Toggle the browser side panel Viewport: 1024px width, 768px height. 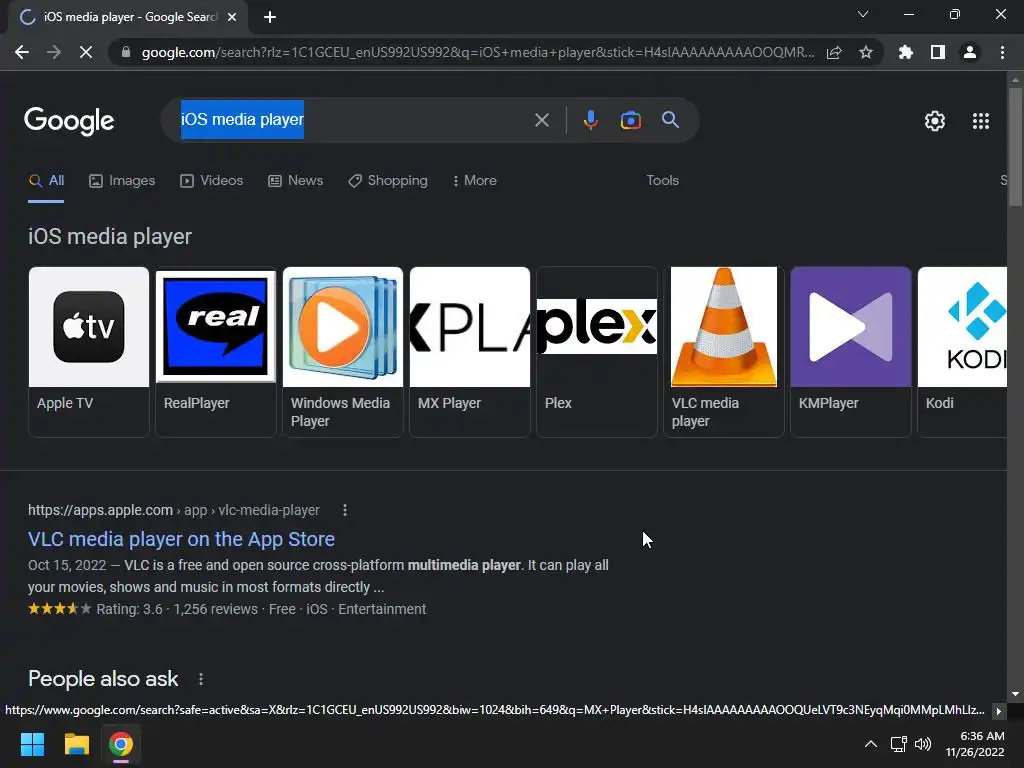938,52
